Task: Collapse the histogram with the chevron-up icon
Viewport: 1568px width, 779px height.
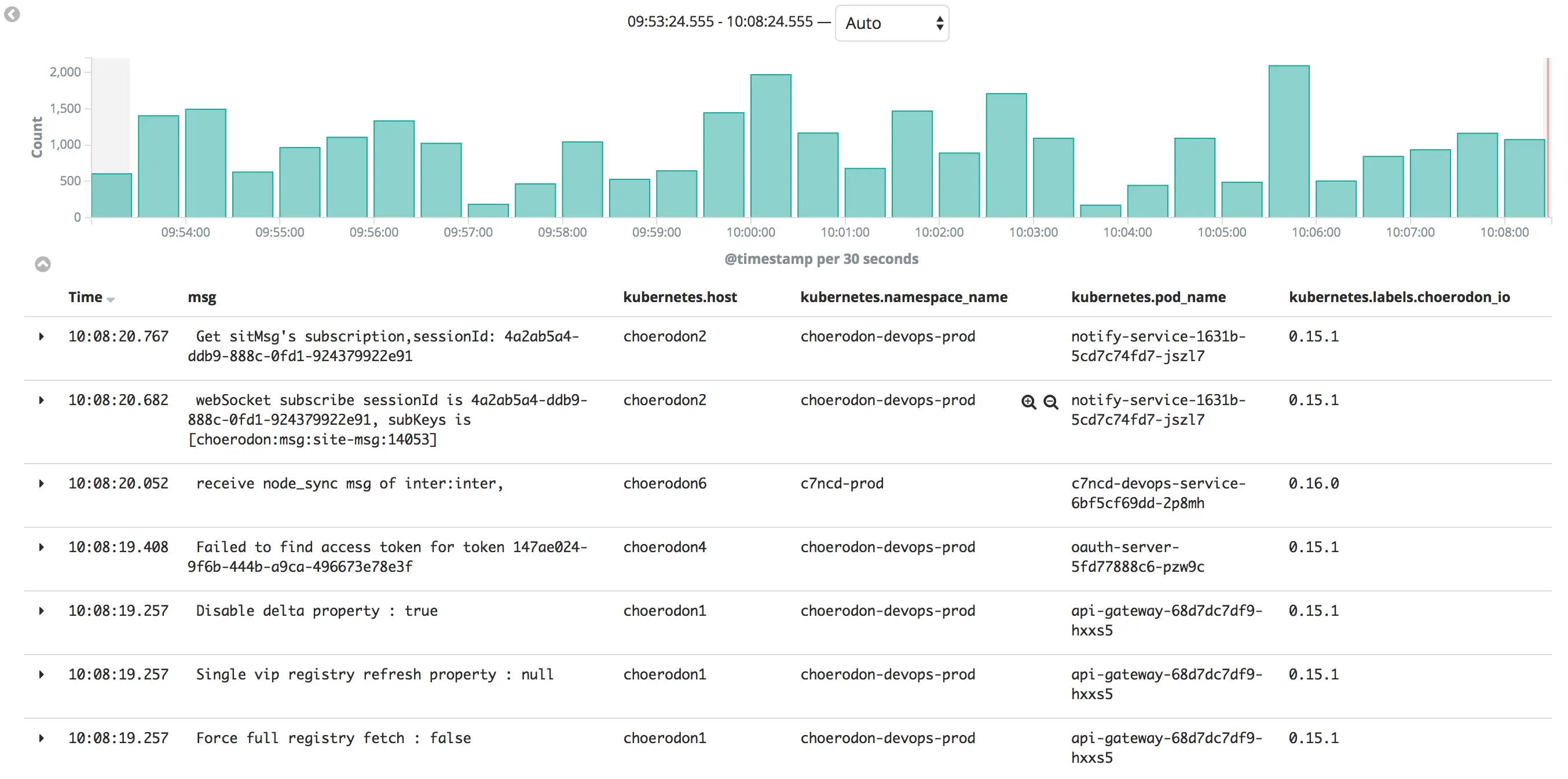Action: [43, 264]
